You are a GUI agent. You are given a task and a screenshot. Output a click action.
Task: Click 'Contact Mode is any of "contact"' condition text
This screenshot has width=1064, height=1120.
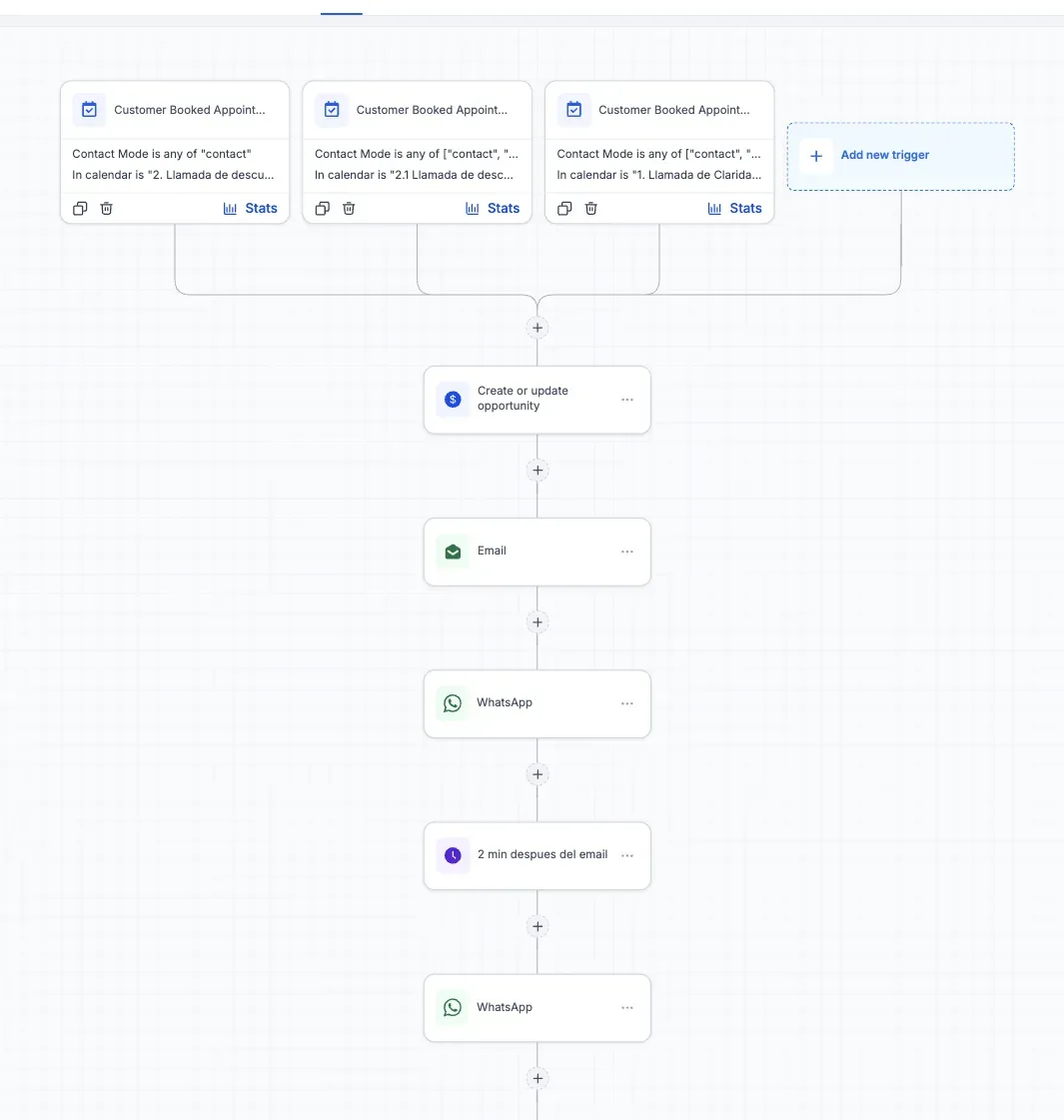tap(162, 154)
